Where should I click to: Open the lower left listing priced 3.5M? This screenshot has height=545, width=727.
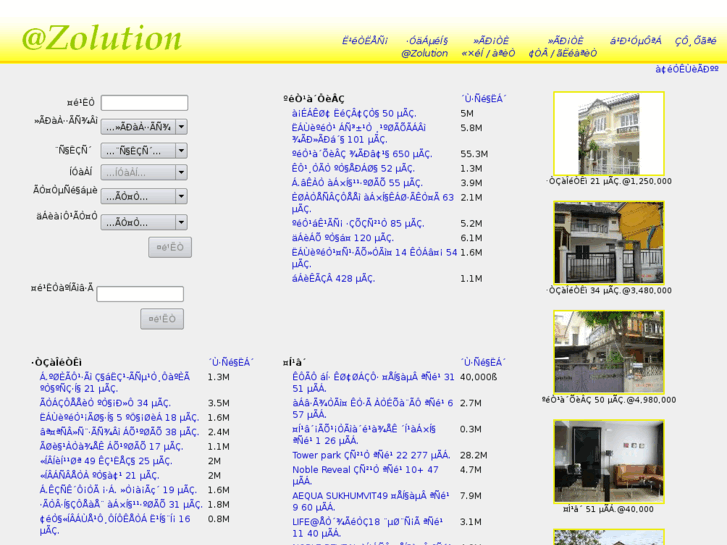pyautogui.click(x=105, y=403)
